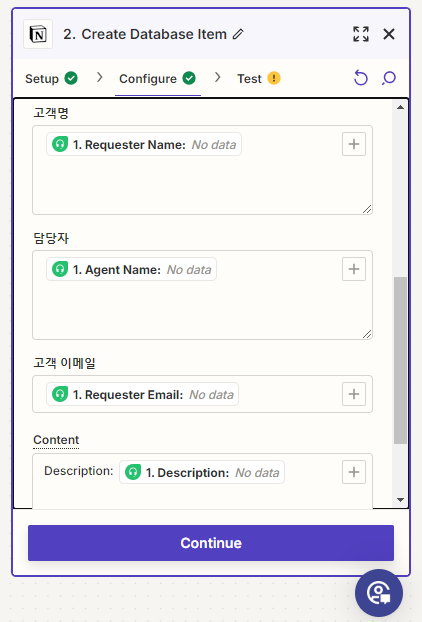This screenshot has height=622, width=422.
Task: Expand the step panel to fullscreen
Action: pos(361,34)
